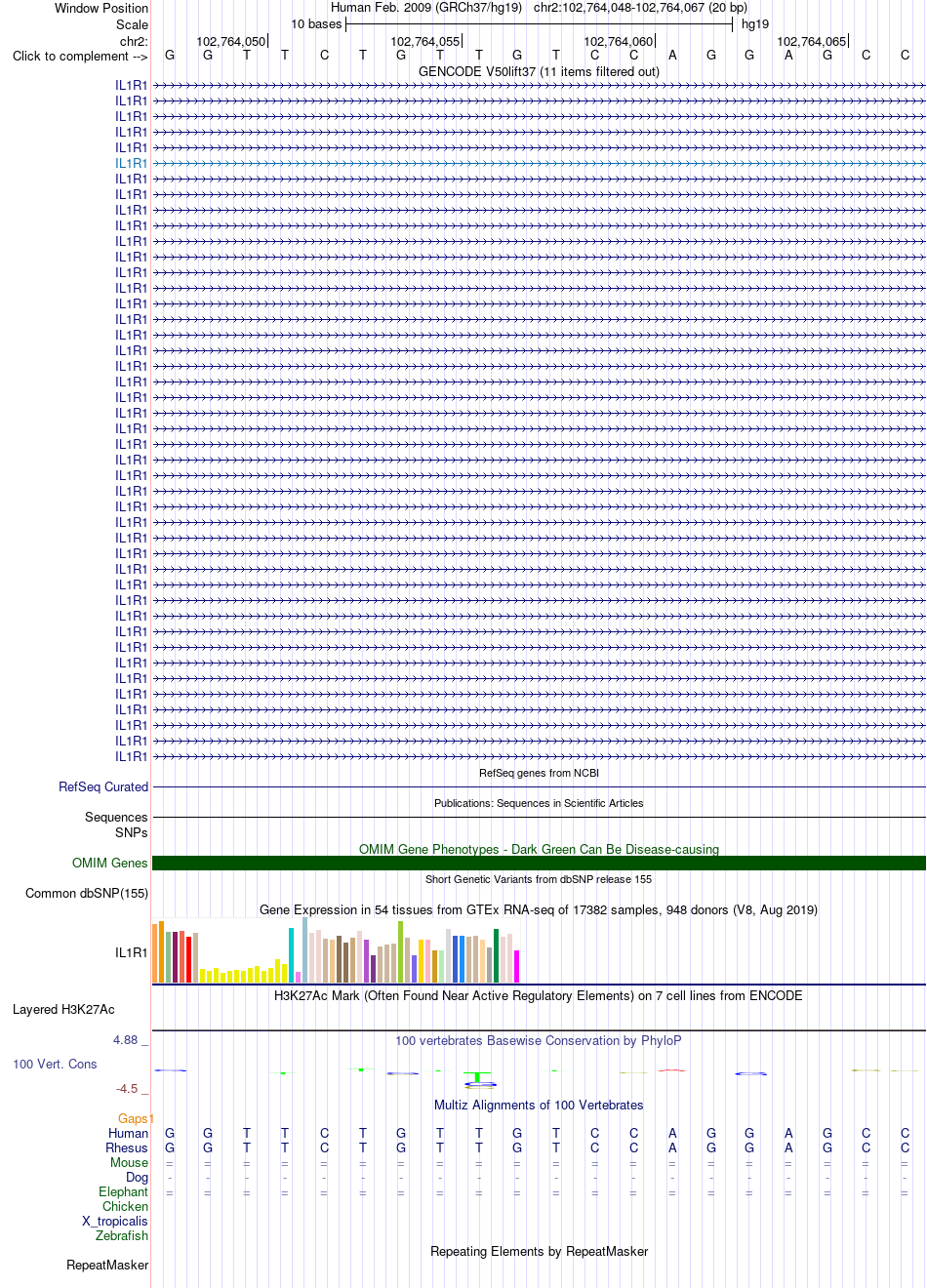Click the Human alignment row label
Viewport: 927px width, 1288px height.
[128, 1133]
